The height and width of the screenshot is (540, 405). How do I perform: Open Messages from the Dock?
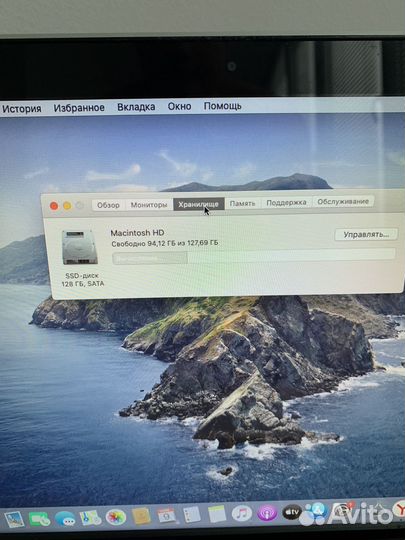65,518
